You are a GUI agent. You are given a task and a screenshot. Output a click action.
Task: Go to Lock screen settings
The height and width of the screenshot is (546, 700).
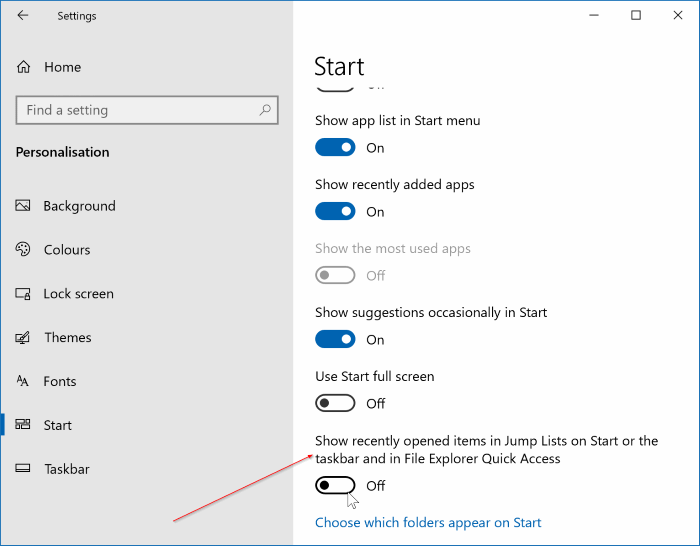79,294
